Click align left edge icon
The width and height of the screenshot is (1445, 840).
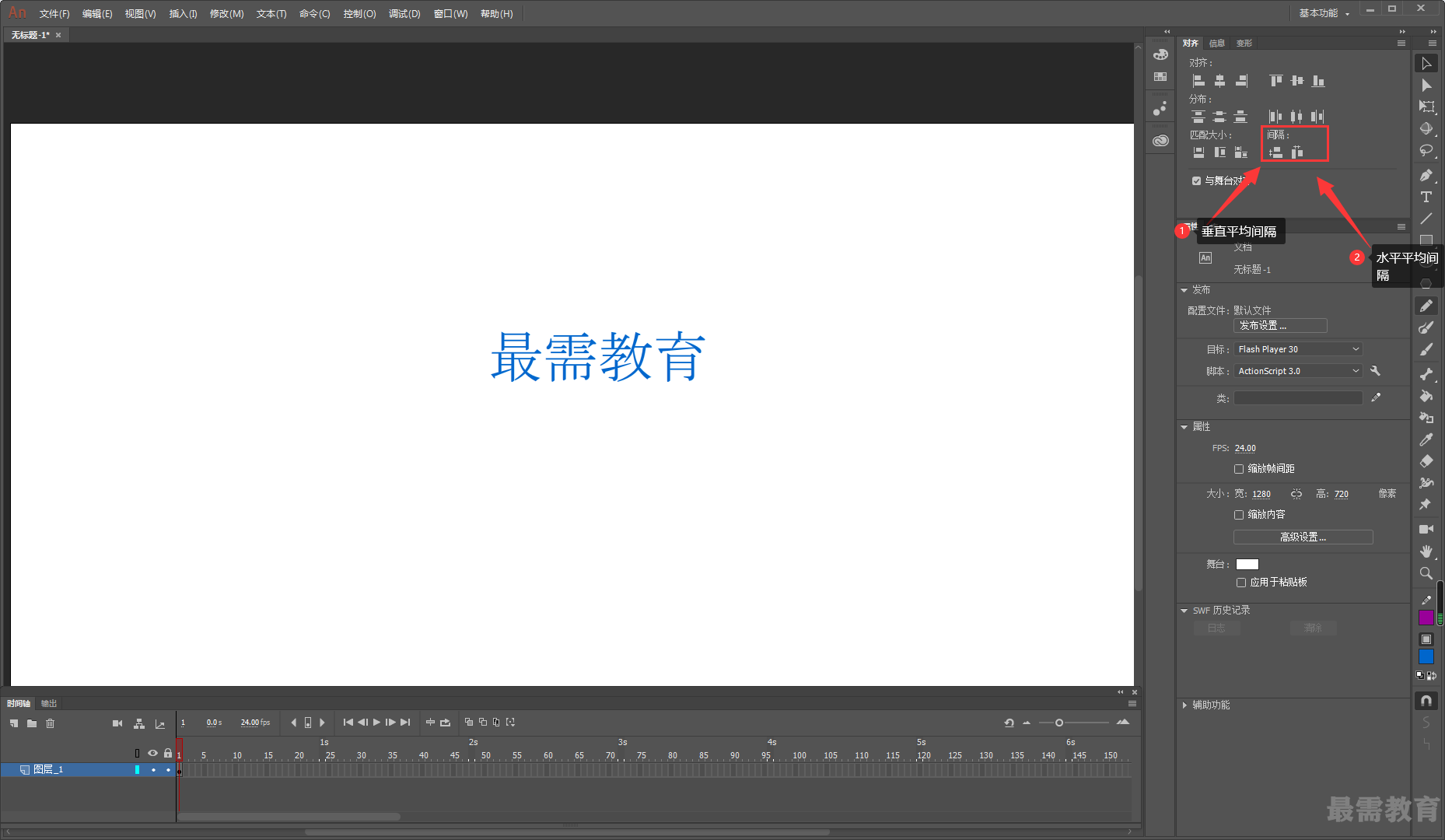[x=1198, y=81]
